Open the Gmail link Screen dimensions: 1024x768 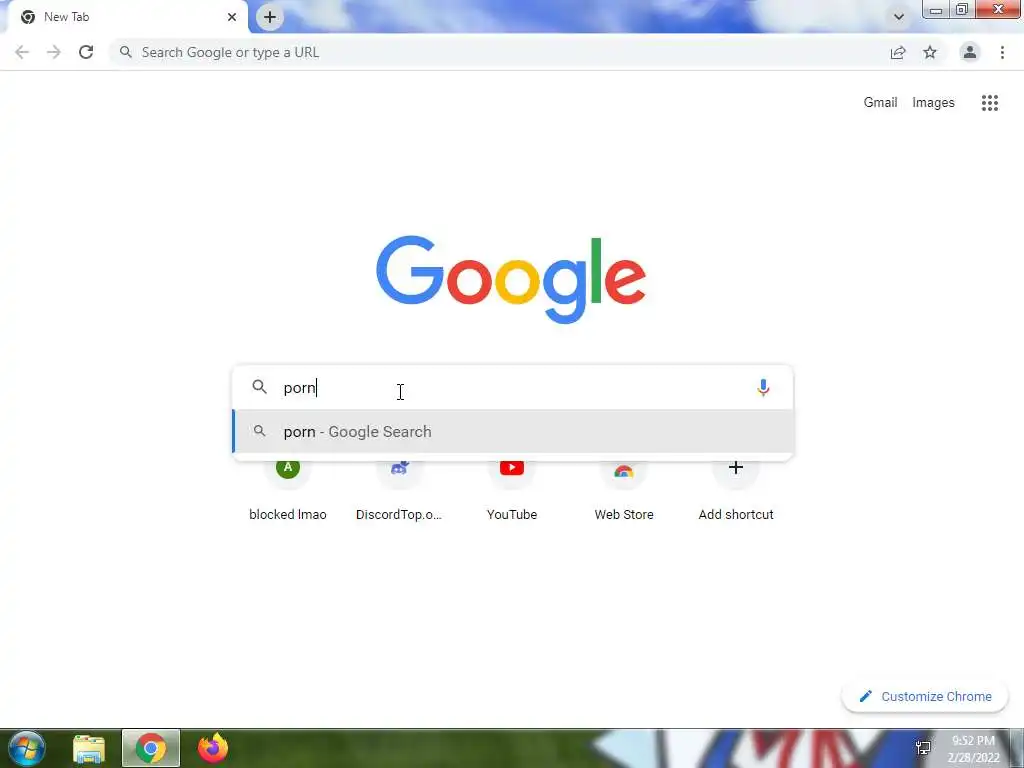(880, 103)
